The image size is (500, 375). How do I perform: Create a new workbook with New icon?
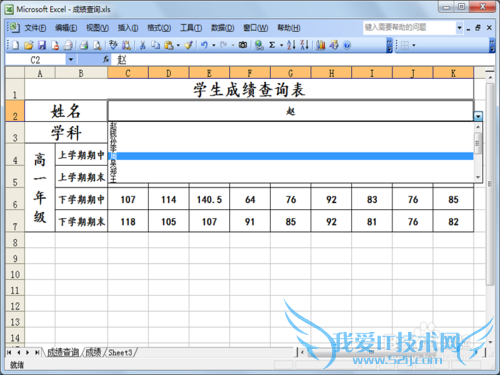click(x=15, y=45)
